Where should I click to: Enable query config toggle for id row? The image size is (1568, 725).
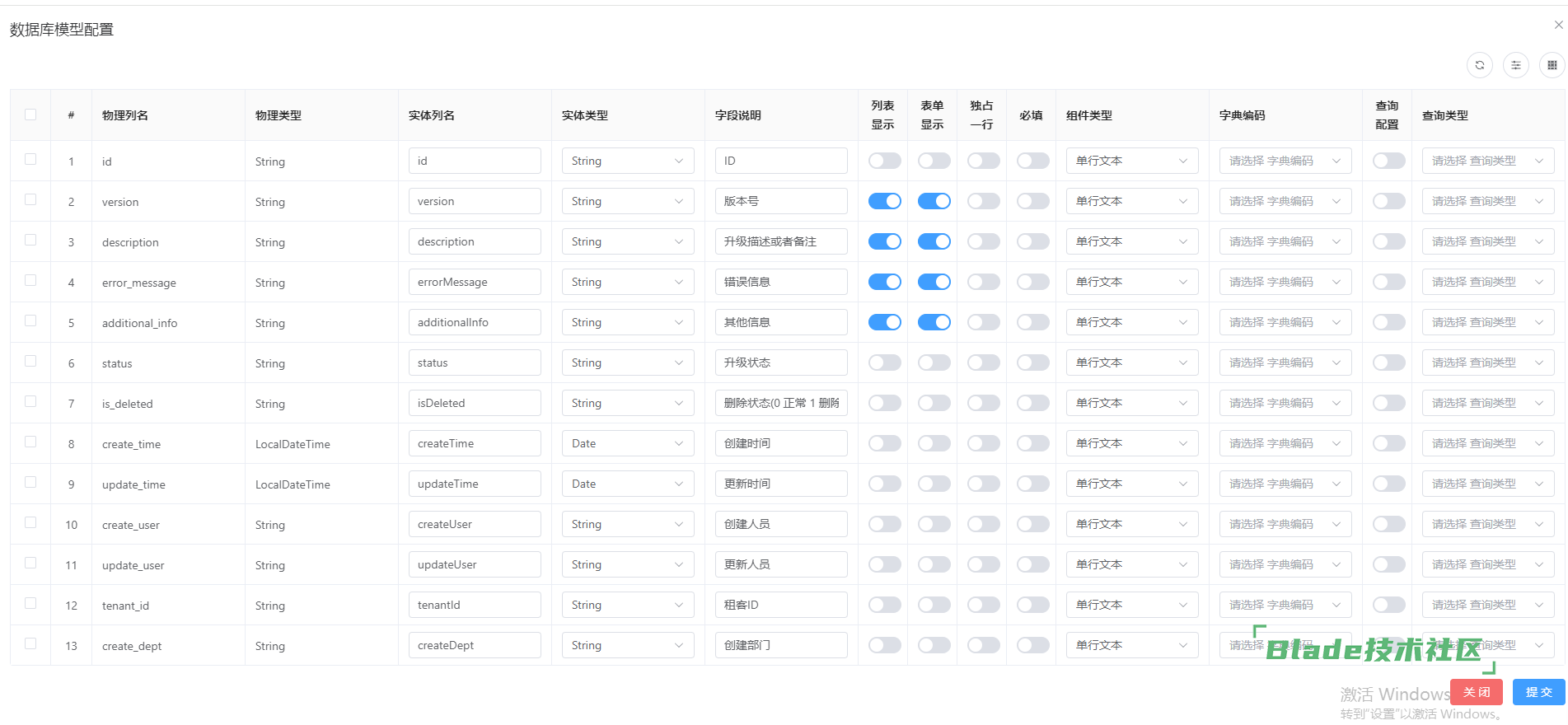coord(1388,161)
